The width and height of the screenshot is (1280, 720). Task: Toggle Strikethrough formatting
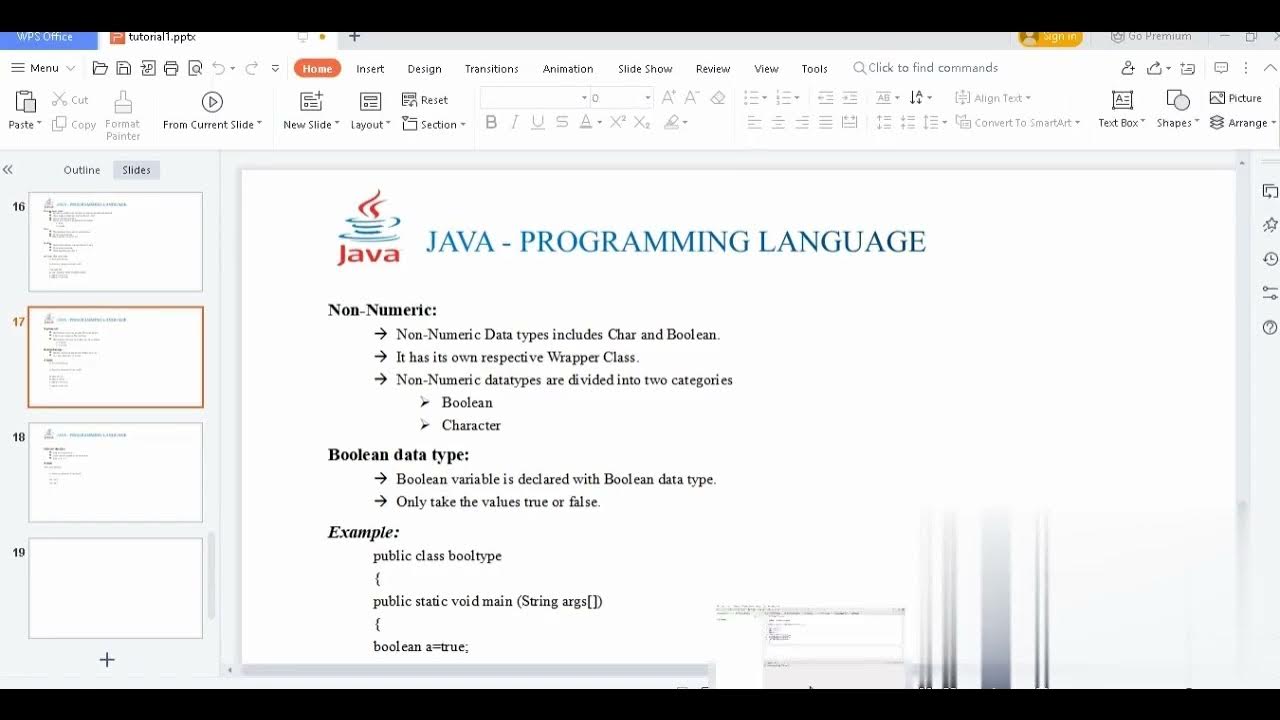[562, 122]
